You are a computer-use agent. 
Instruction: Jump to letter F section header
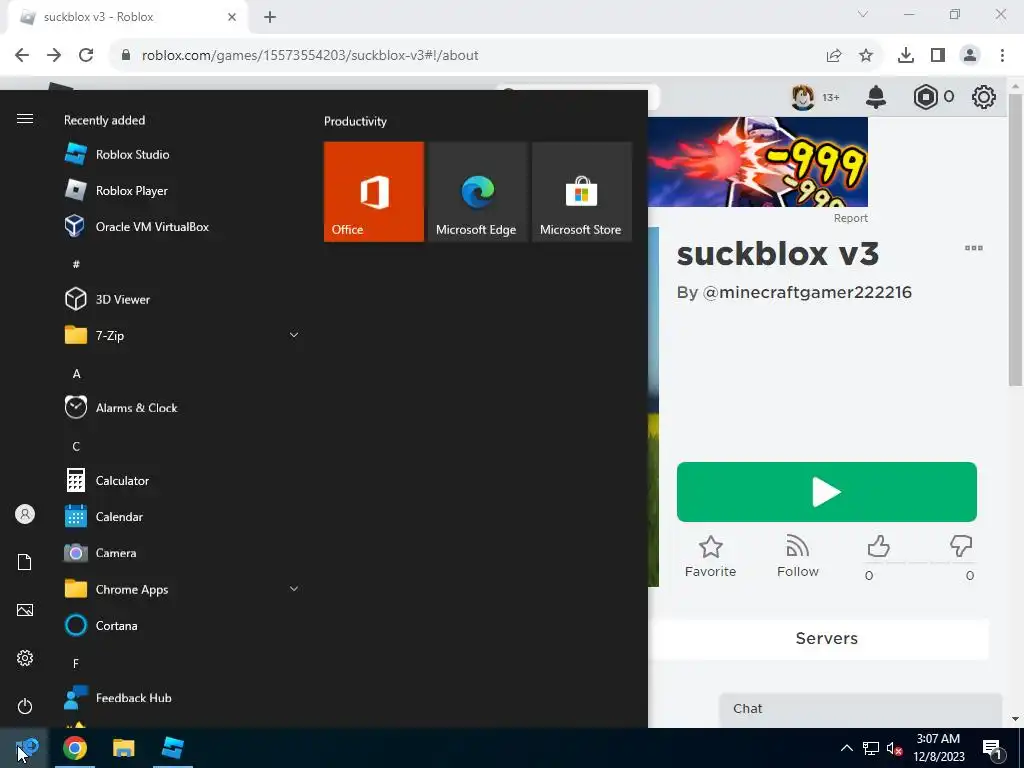click(x=76, y=664)
